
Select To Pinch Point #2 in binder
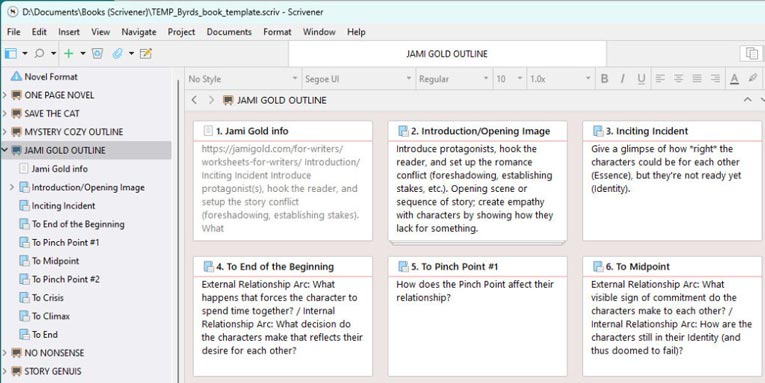click(65, 280)
